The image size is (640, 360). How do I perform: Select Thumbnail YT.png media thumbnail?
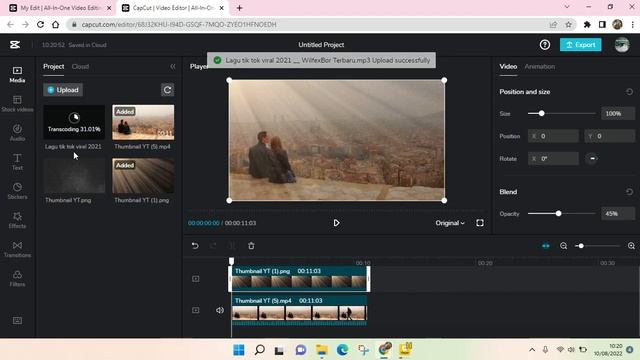coord(74,176)
